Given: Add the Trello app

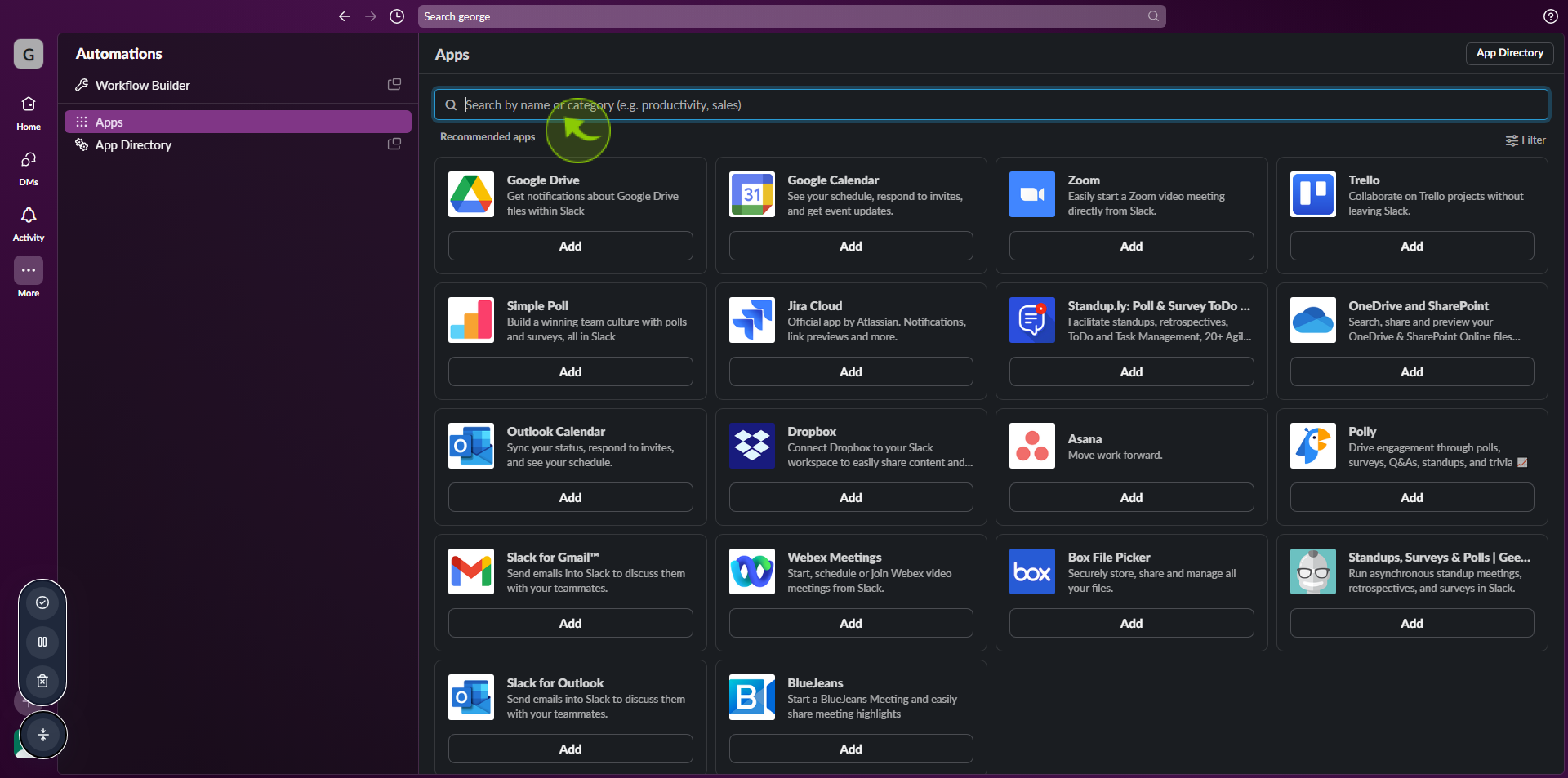Looking at the screenshot, I should [x=1412, y=246].
